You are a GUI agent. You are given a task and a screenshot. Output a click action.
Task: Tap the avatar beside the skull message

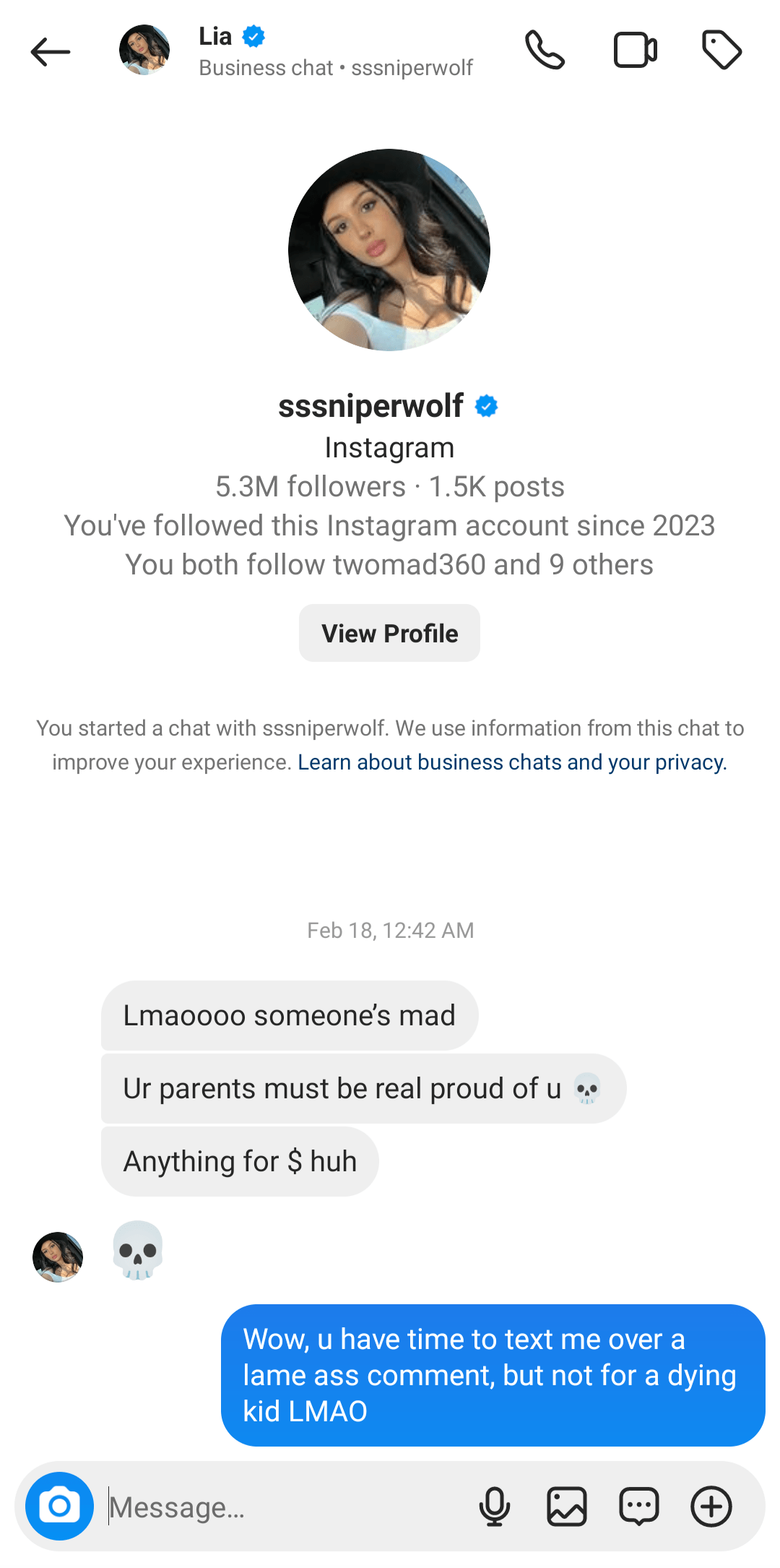(x=58, y=1257)
